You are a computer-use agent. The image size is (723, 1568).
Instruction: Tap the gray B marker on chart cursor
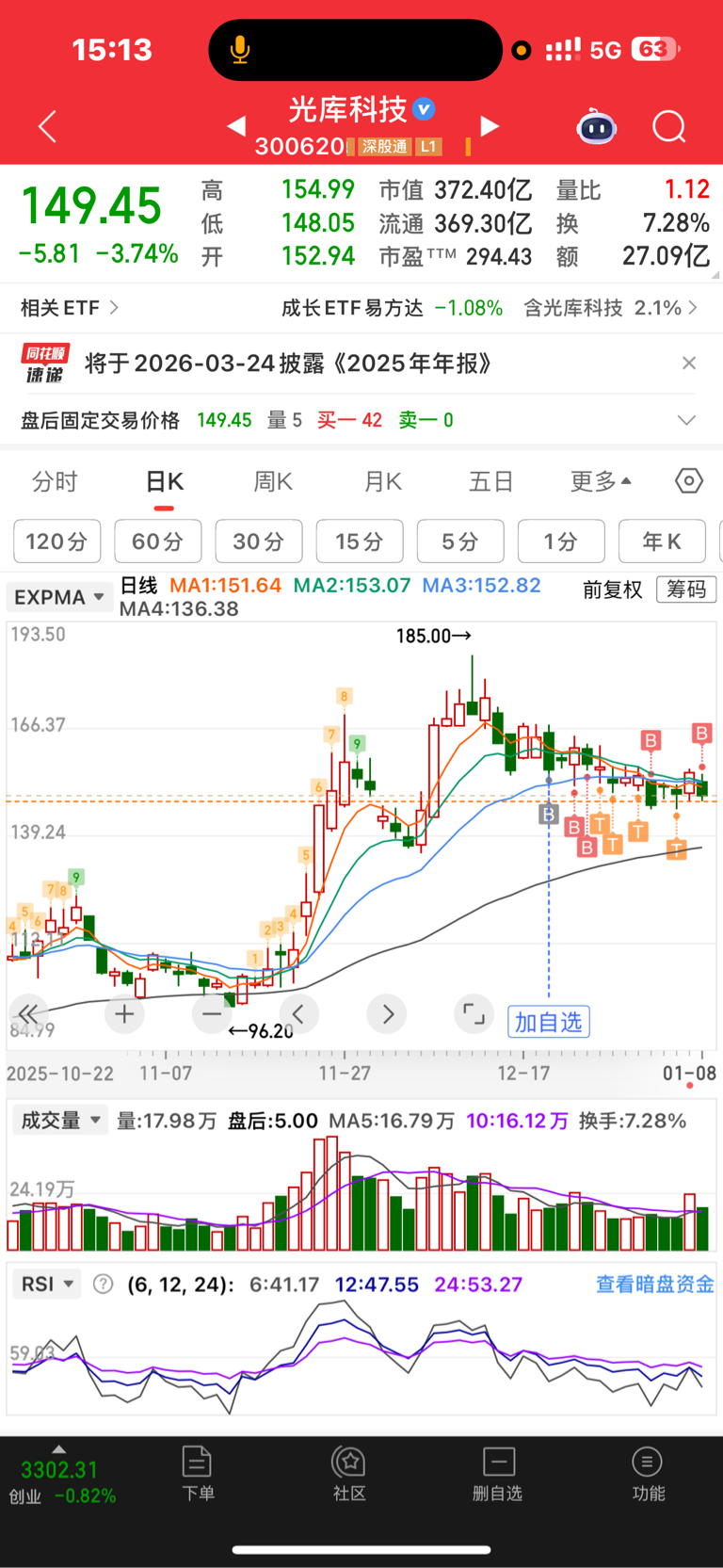(x=549, y=814)
